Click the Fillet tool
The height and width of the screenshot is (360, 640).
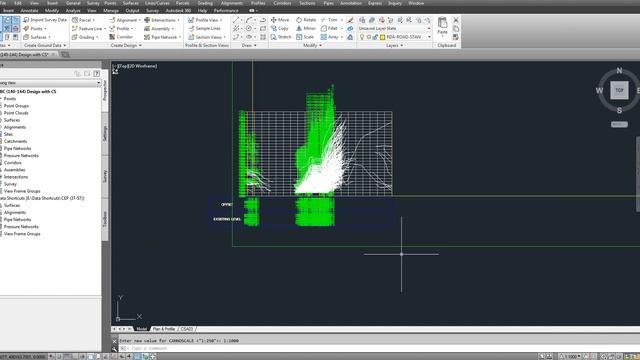coord(329,29)
